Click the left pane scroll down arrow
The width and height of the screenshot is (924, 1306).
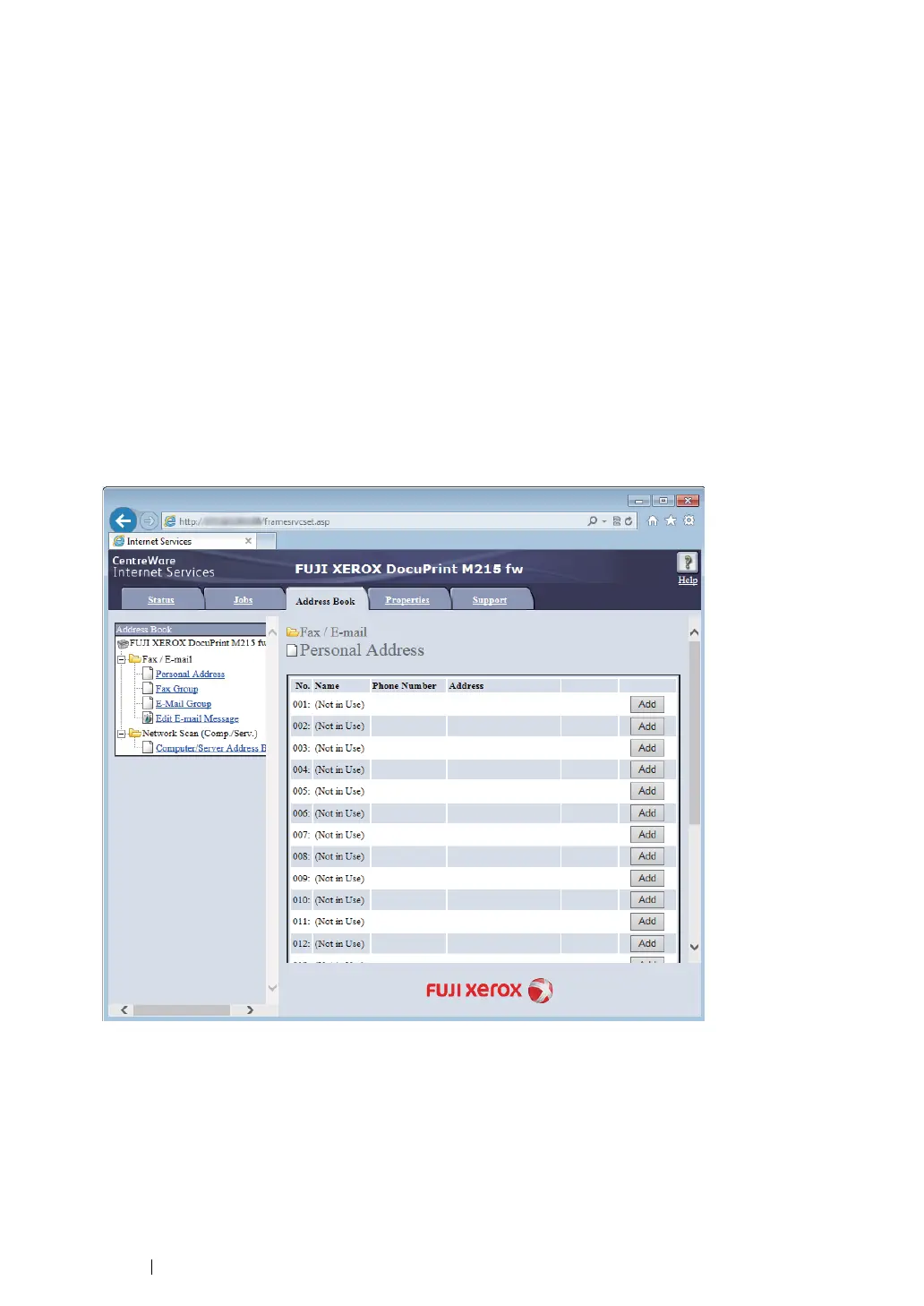click(x=272, y=988)
